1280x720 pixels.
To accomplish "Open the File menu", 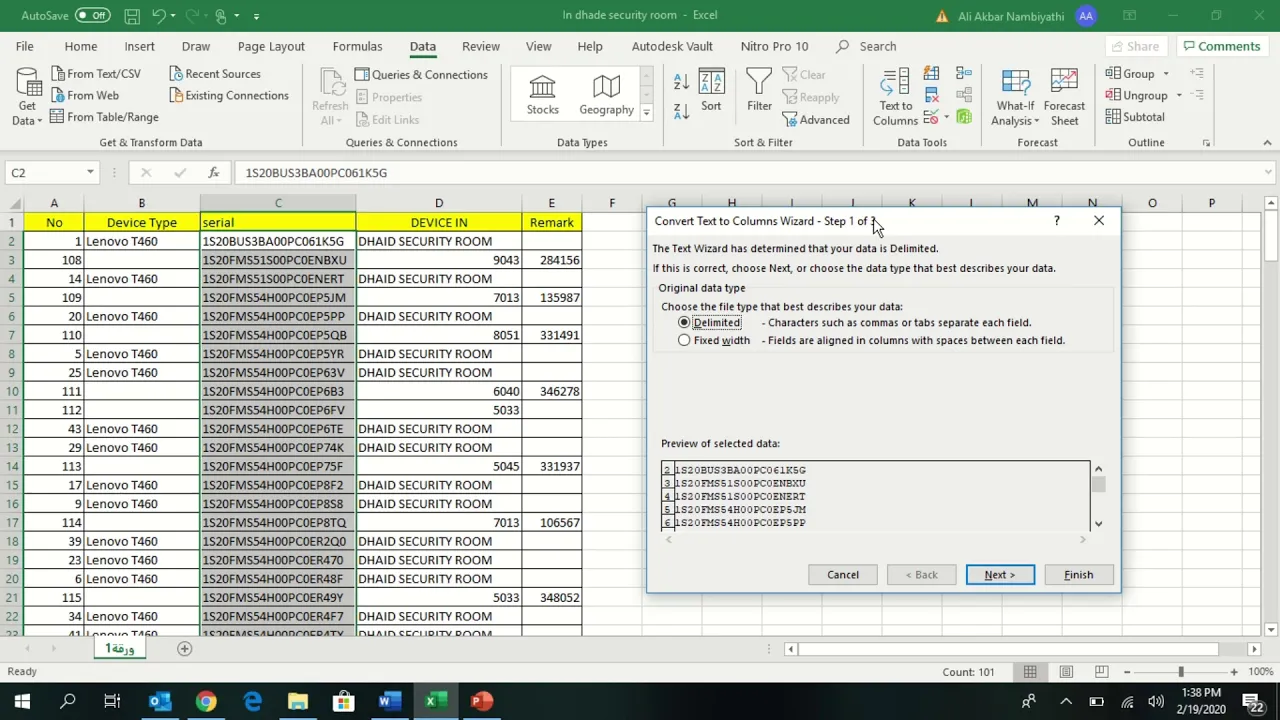I will point(25,46).
